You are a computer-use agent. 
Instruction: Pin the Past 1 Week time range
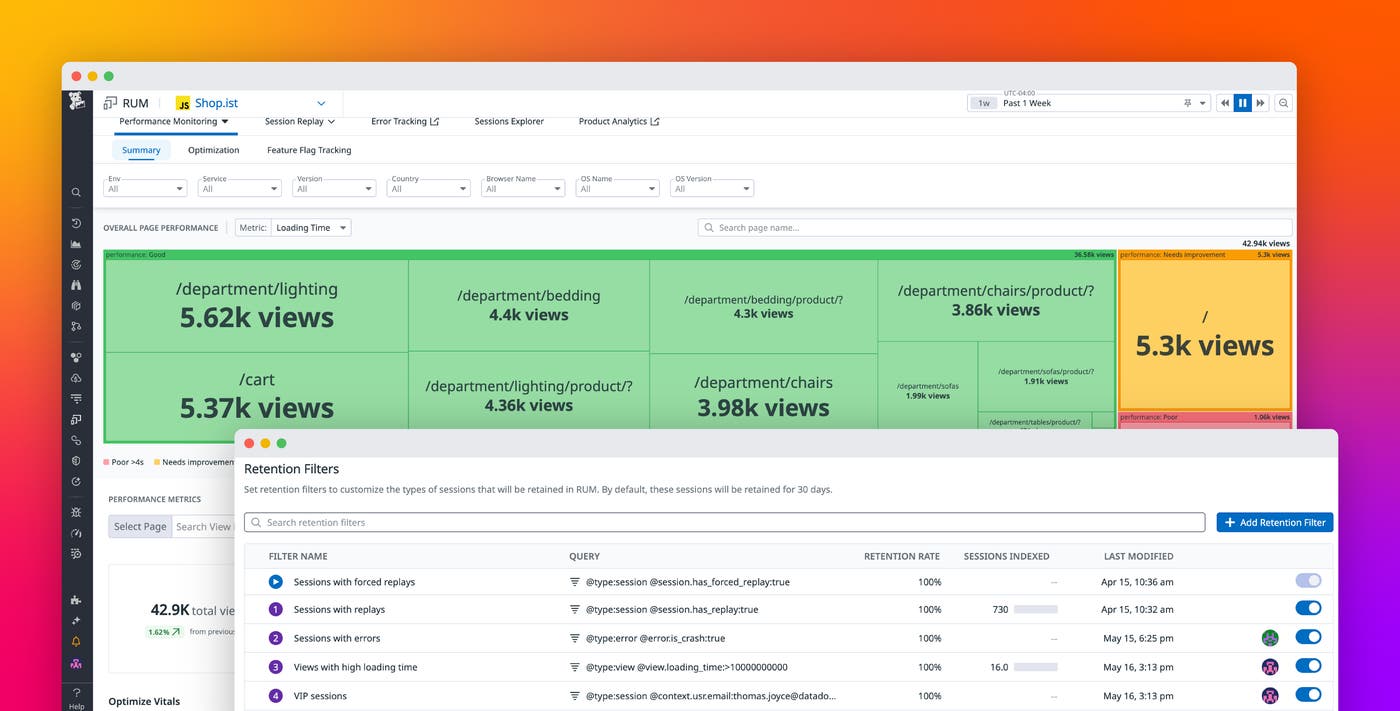tap(1187, 103)
